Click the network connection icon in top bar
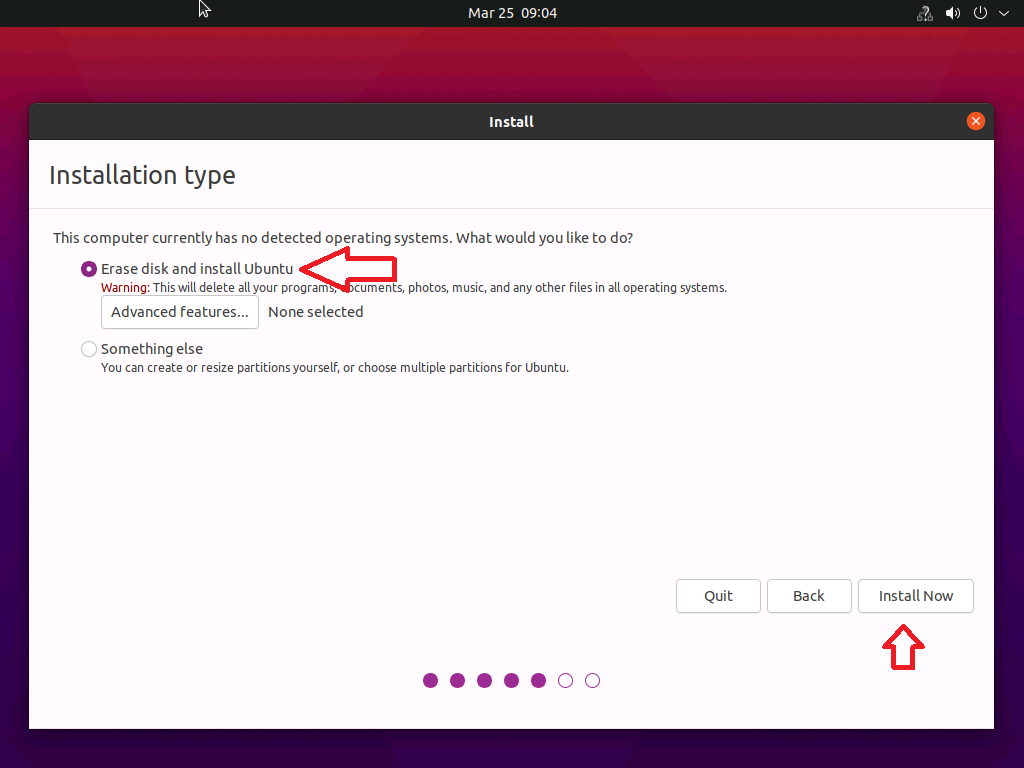Screen dimensions: 1024x768 tap(925, 13)
